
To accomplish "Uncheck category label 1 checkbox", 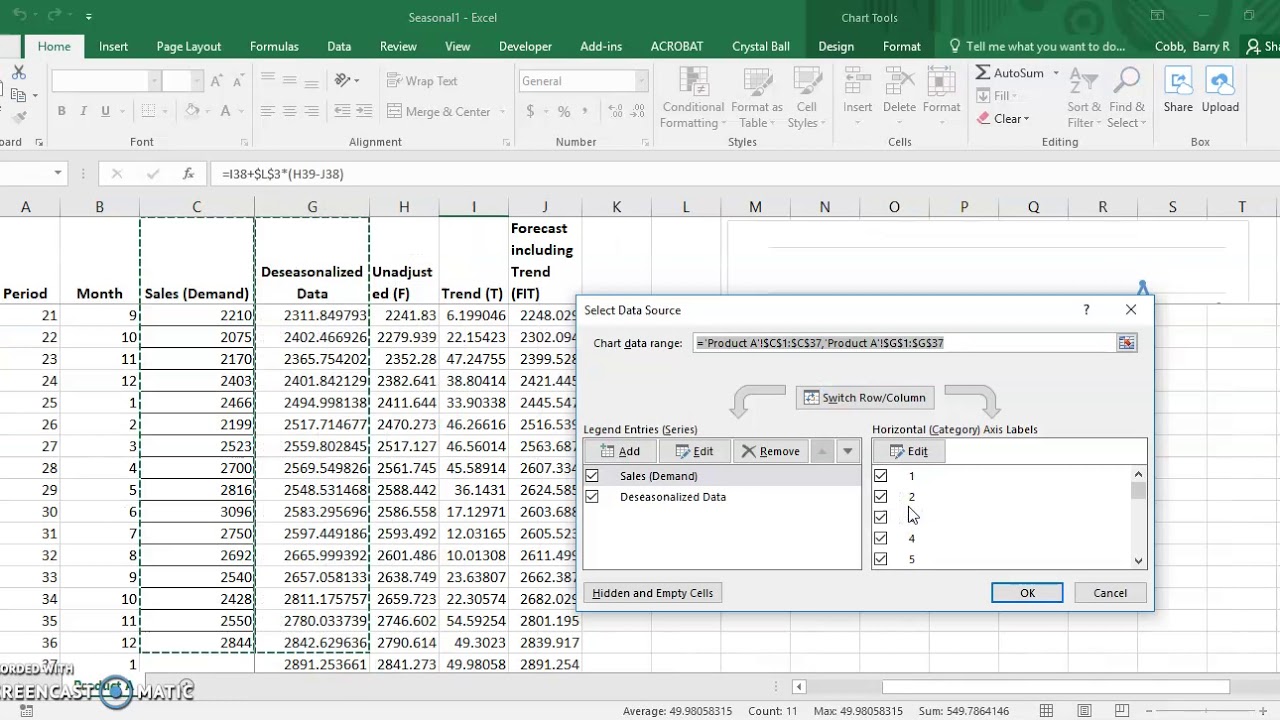I will pos(880,476).
